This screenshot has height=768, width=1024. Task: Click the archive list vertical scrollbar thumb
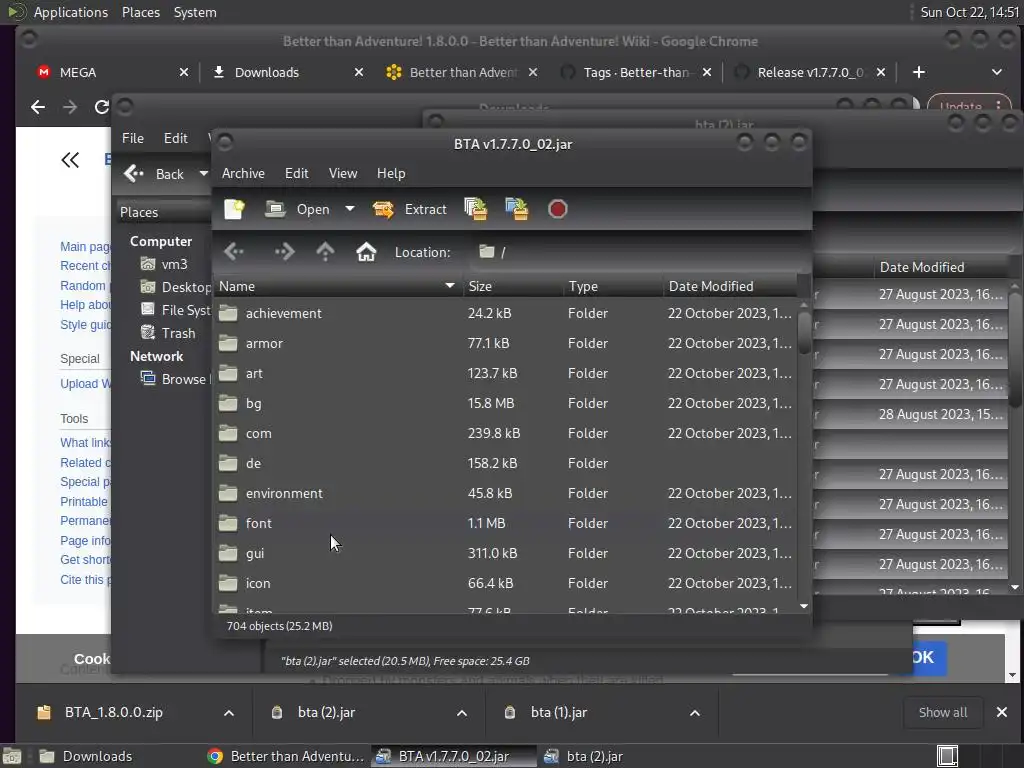pyautogui.click(x=804, y=333)
